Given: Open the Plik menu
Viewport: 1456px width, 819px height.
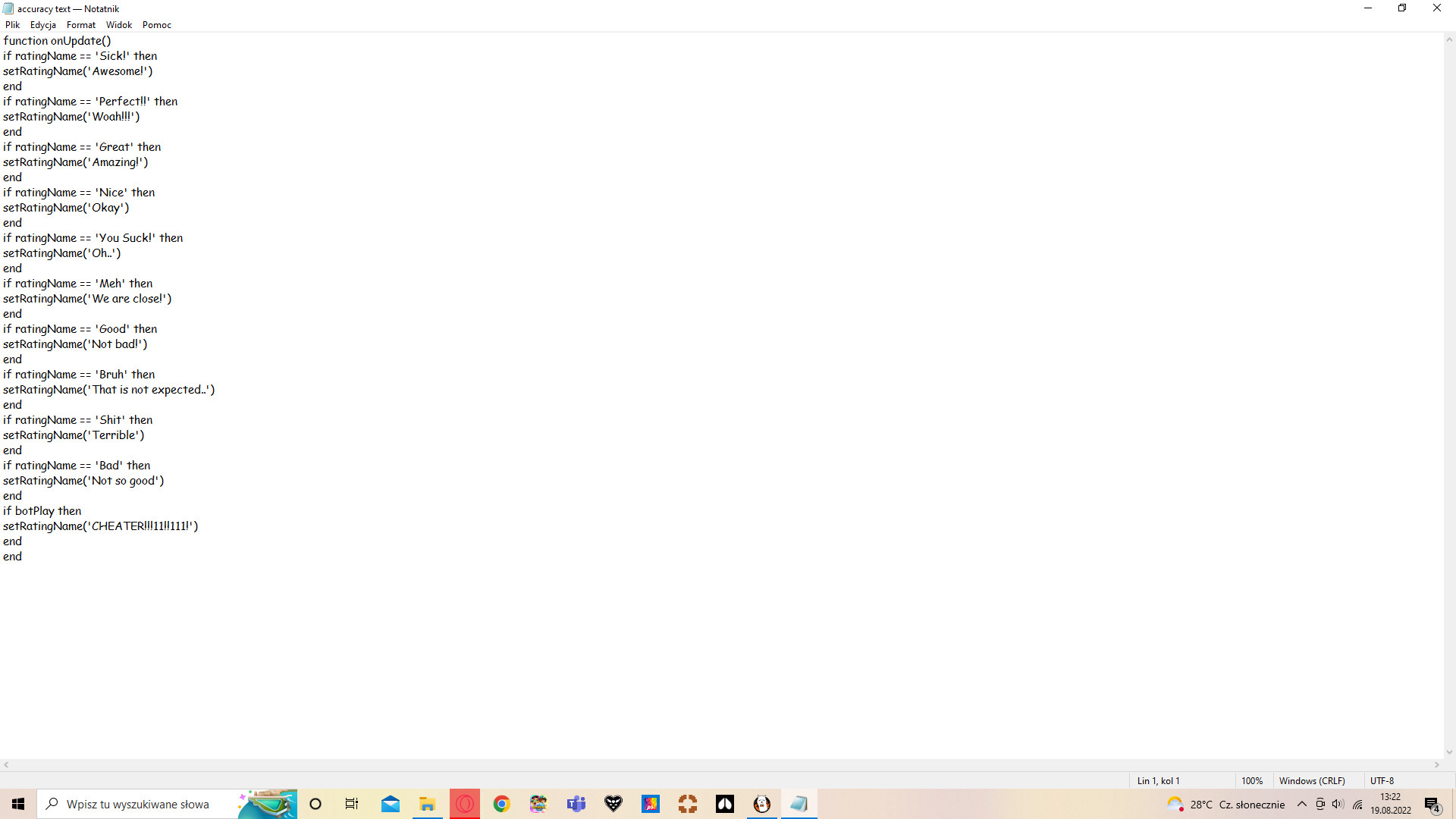Looking at the screenshot, I should pos(12,25).
